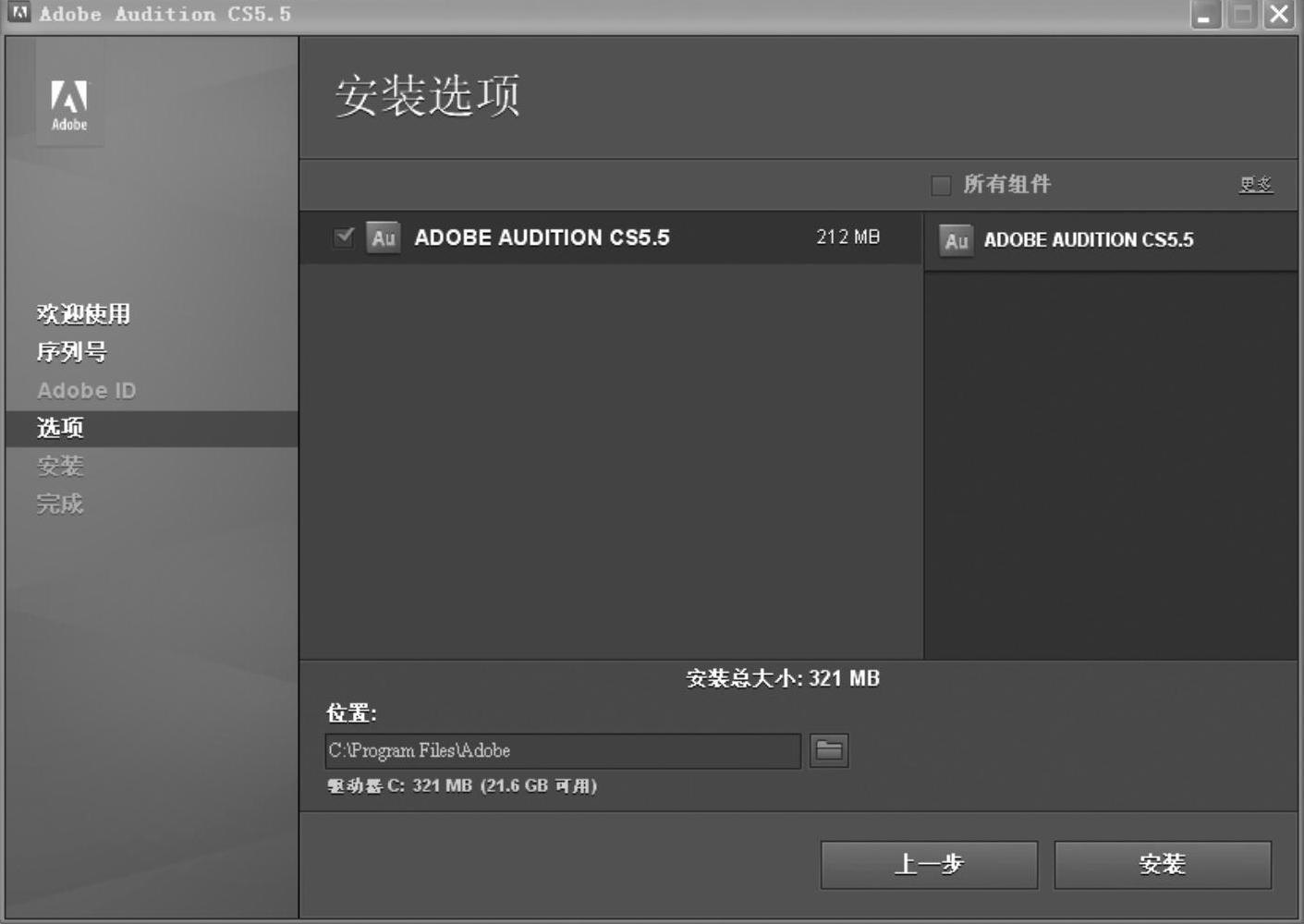Viewport: 1304px width, 924px height.
Task: Open the folder browse icon next to the location field
Action: (829, 750)
